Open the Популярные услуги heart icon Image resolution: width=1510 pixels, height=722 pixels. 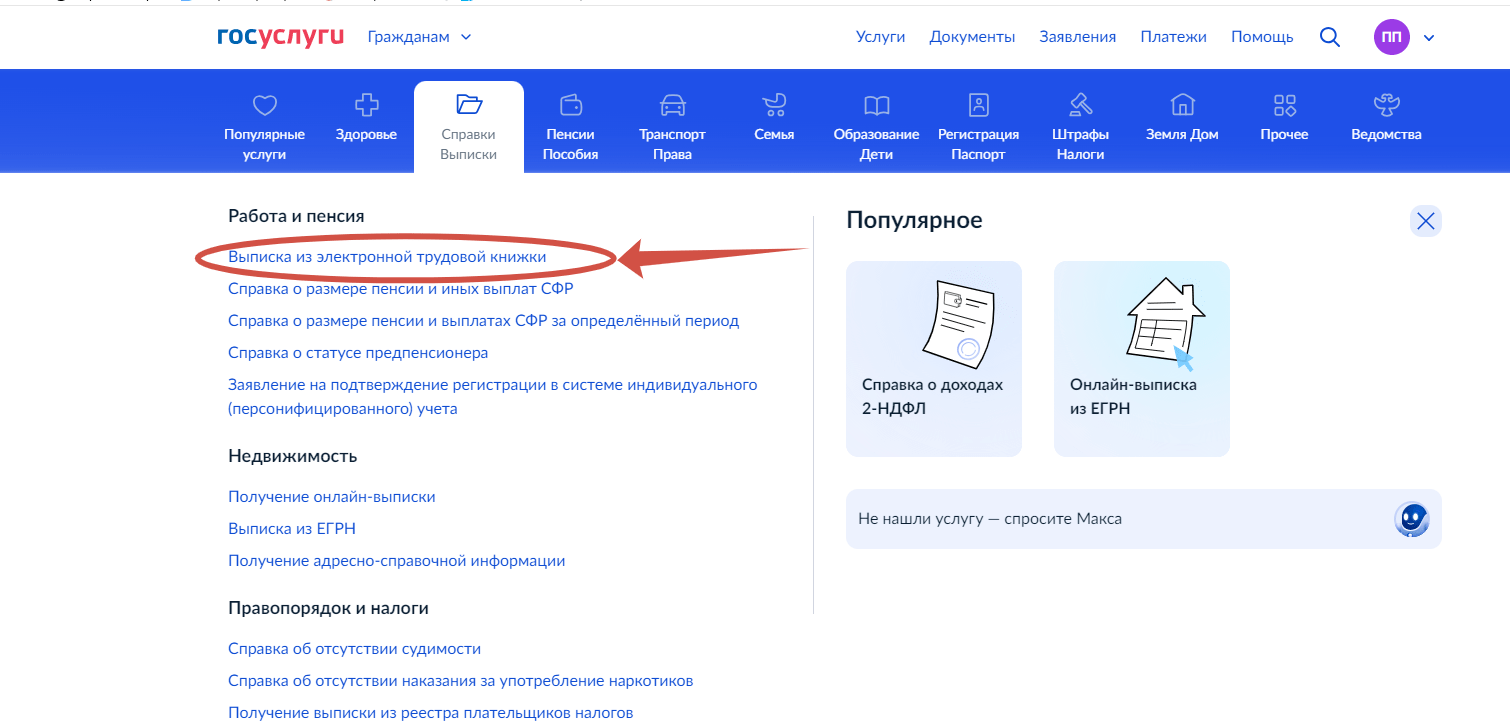coord(264,104)
